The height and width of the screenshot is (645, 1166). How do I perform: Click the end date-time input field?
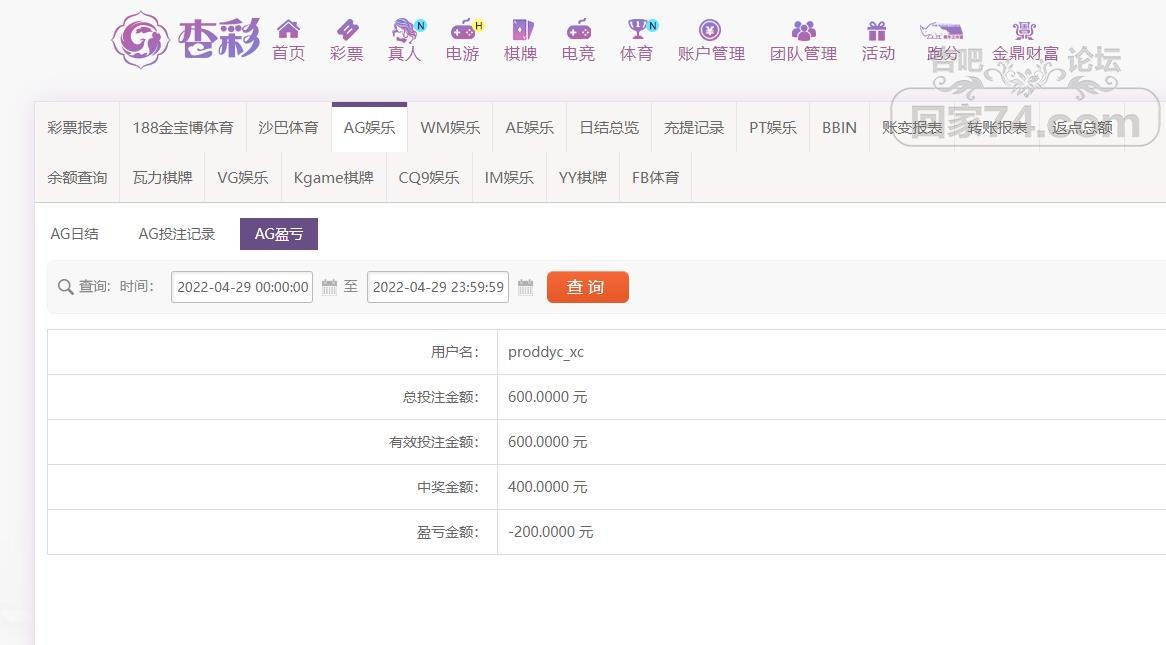coord(438,287)
